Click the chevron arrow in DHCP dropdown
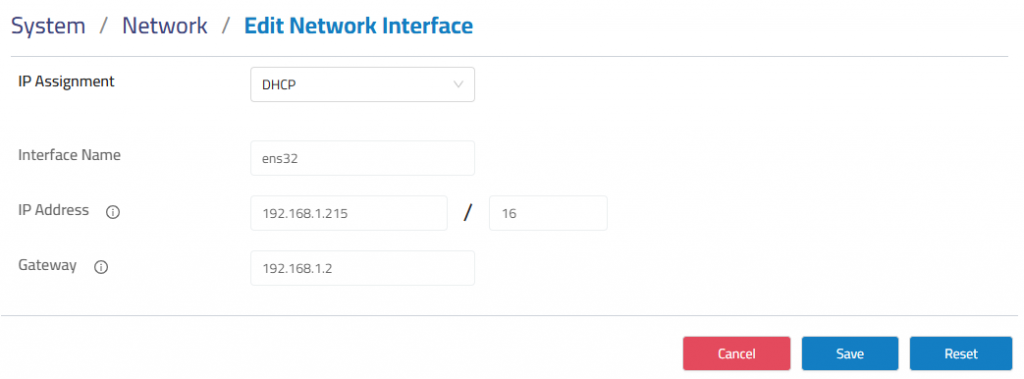 [458, 85]
